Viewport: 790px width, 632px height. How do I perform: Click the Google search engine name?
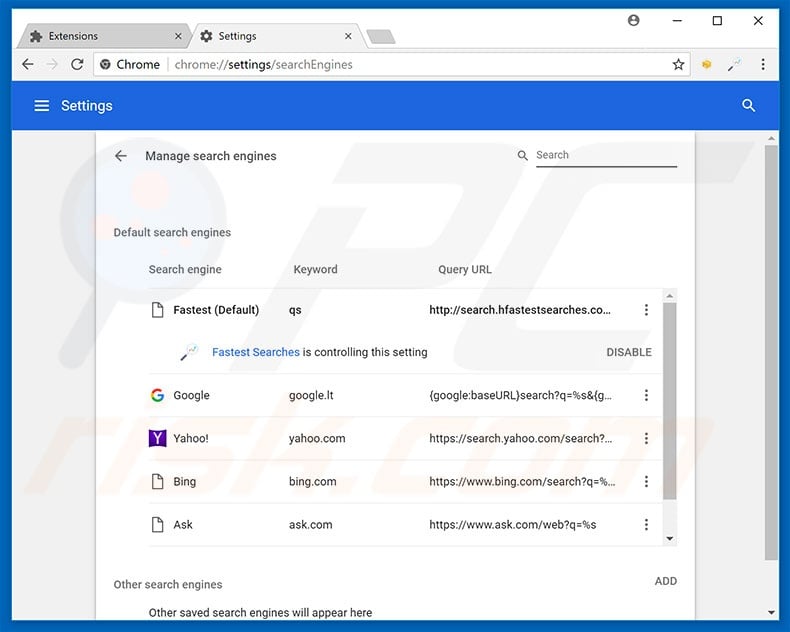pos(191,396)
